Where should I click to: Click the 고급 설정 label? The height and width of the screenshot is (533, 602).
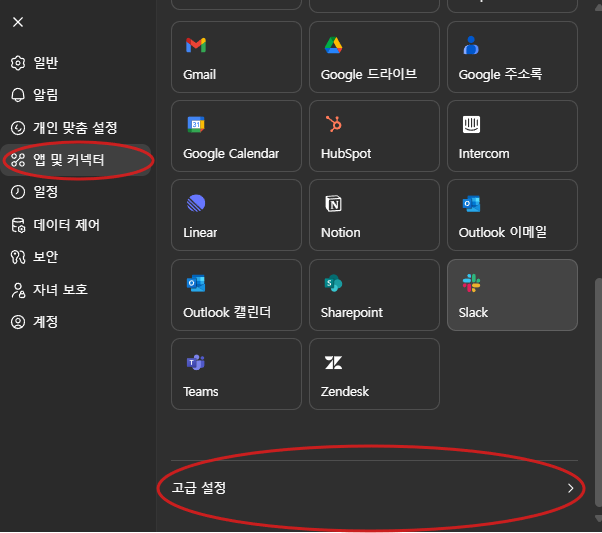(198, 488)
